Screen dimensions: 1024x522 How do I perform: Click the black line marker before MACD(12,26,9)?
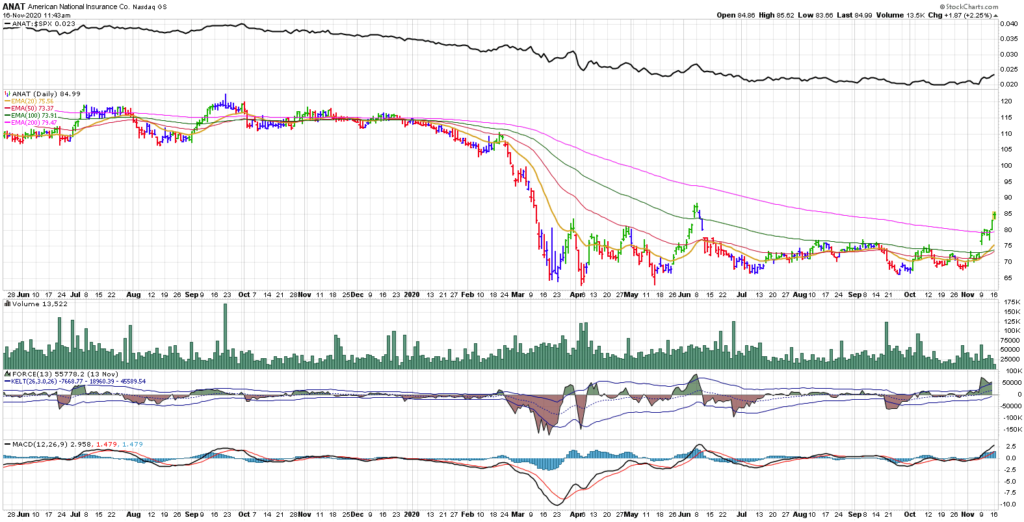(x=7, y=444)
